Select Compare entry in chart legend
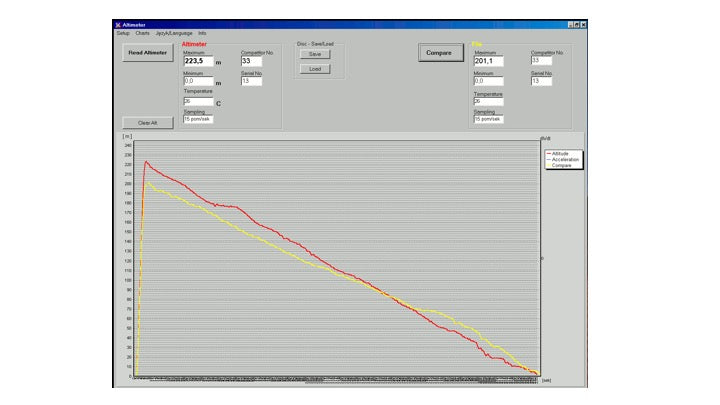This screenshot has height=405, width=720. pyautogui.click(x=563, y=164)
